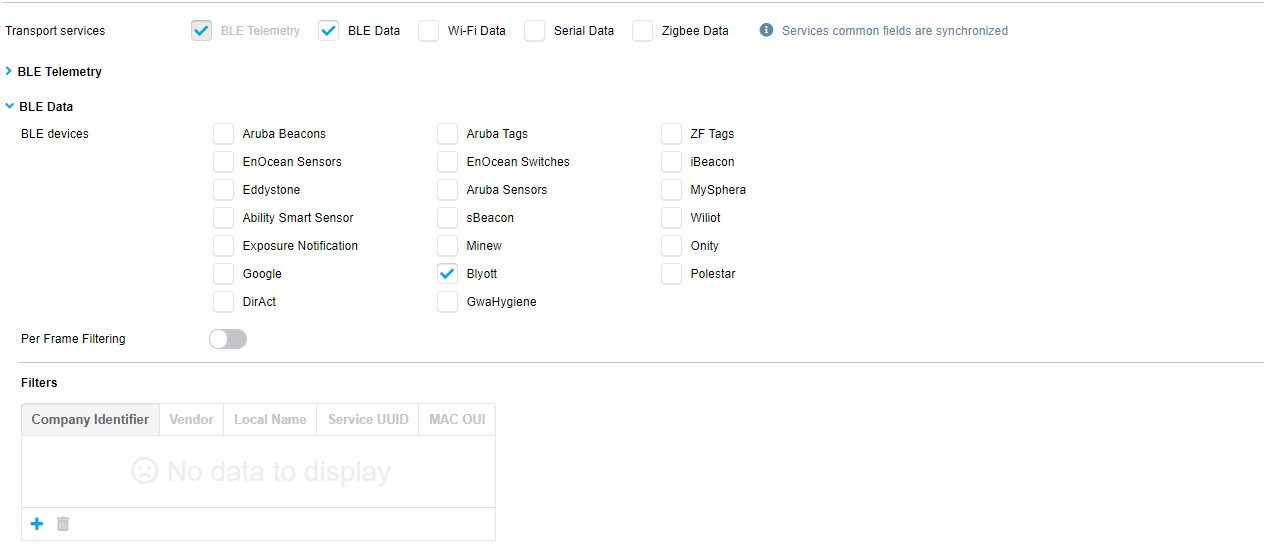Click the Filters heading
The width and height of the screenshot is (1267, 551).
39,383
